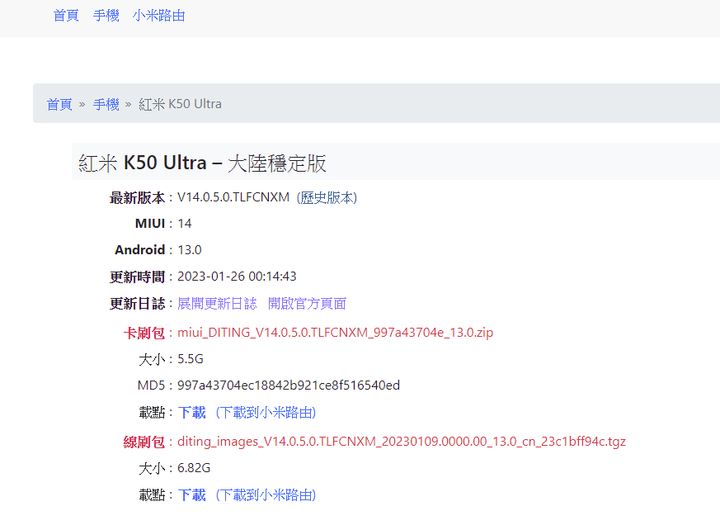Choose 下載到小米路由 for the 卡刷包
The height and width of the screenshot is (525, 720).
(266, 412)
